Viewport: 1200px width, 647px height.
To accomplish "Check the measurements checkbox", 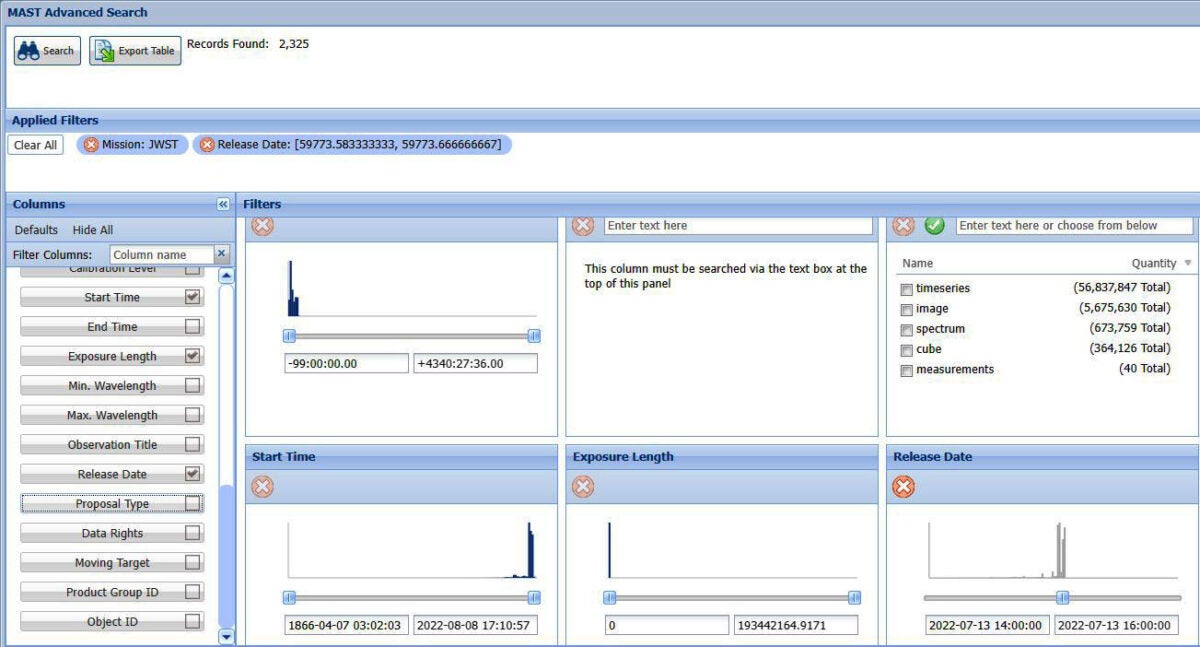I will (906, 370).
